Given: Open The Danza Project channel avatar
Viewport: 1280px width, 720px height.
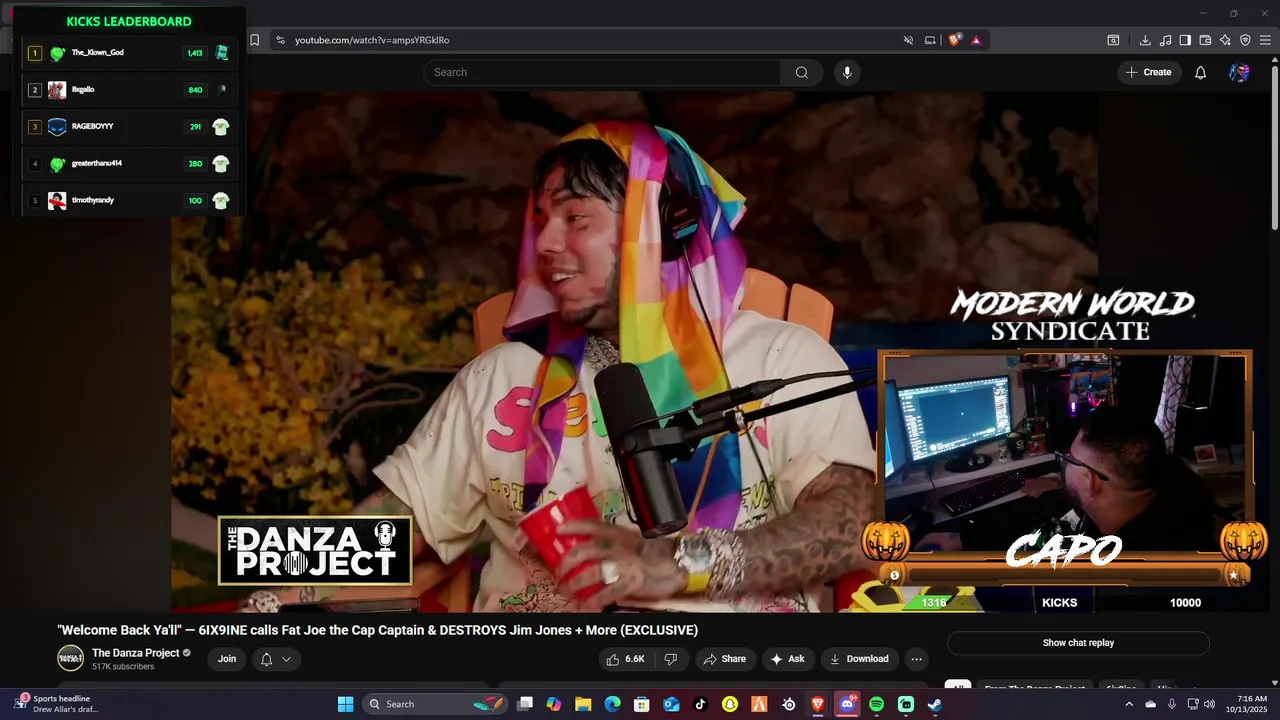Looking at the screenshot, I should point(70,658).
